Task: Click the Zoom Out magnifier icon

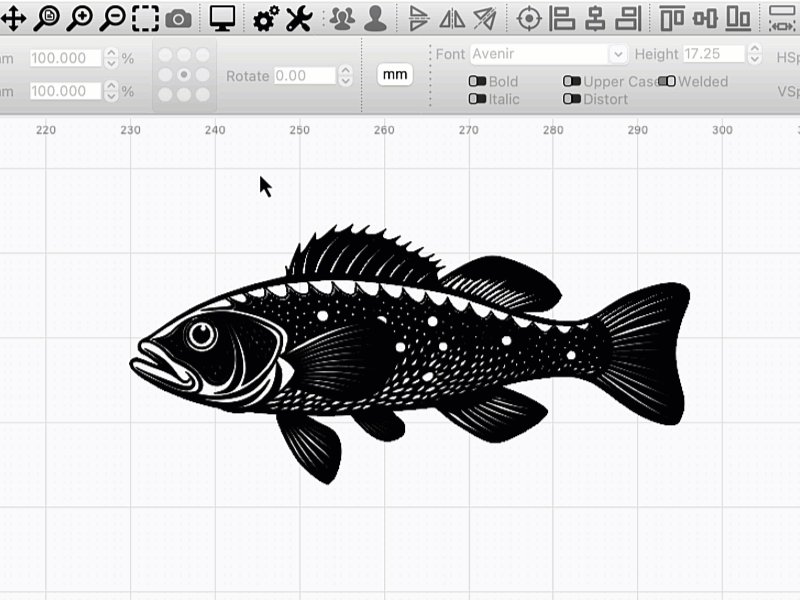Action: 113,17
